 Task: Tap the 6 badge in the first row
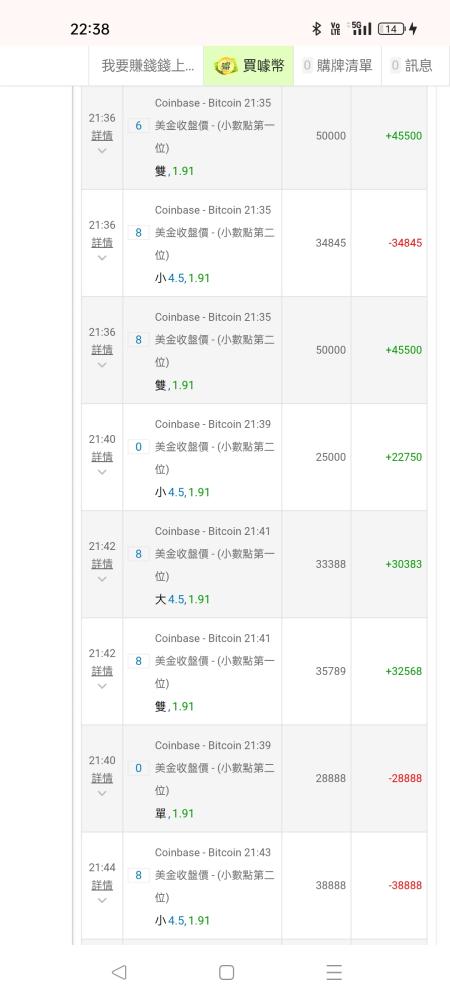(138, 126)
